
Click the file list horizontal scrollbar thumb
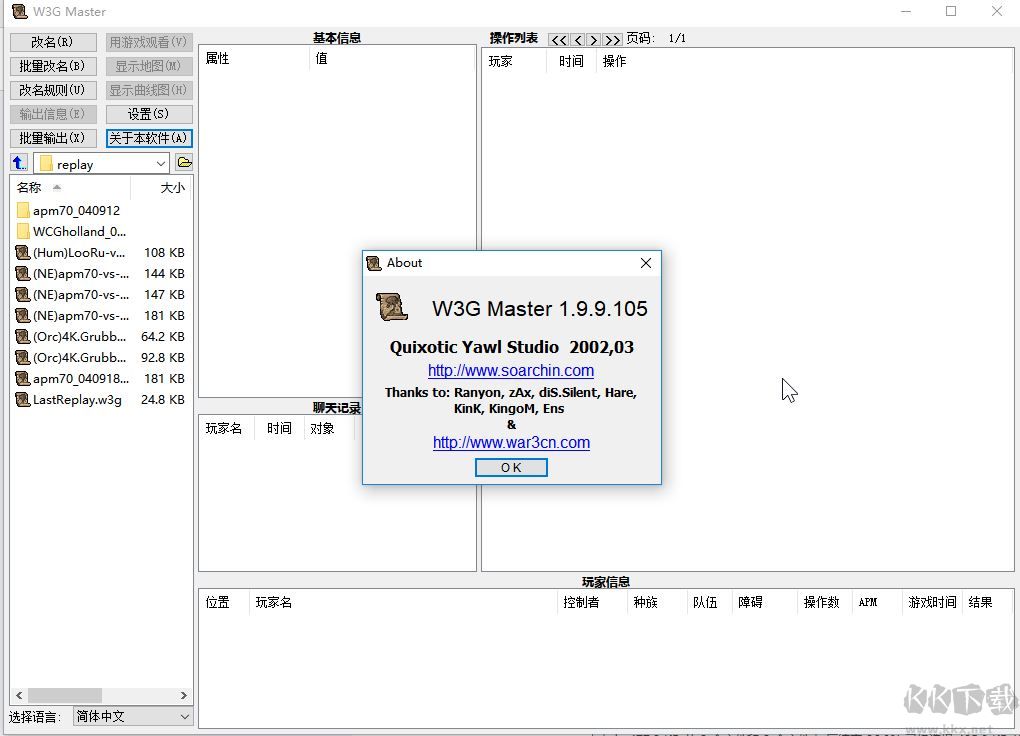64,695
